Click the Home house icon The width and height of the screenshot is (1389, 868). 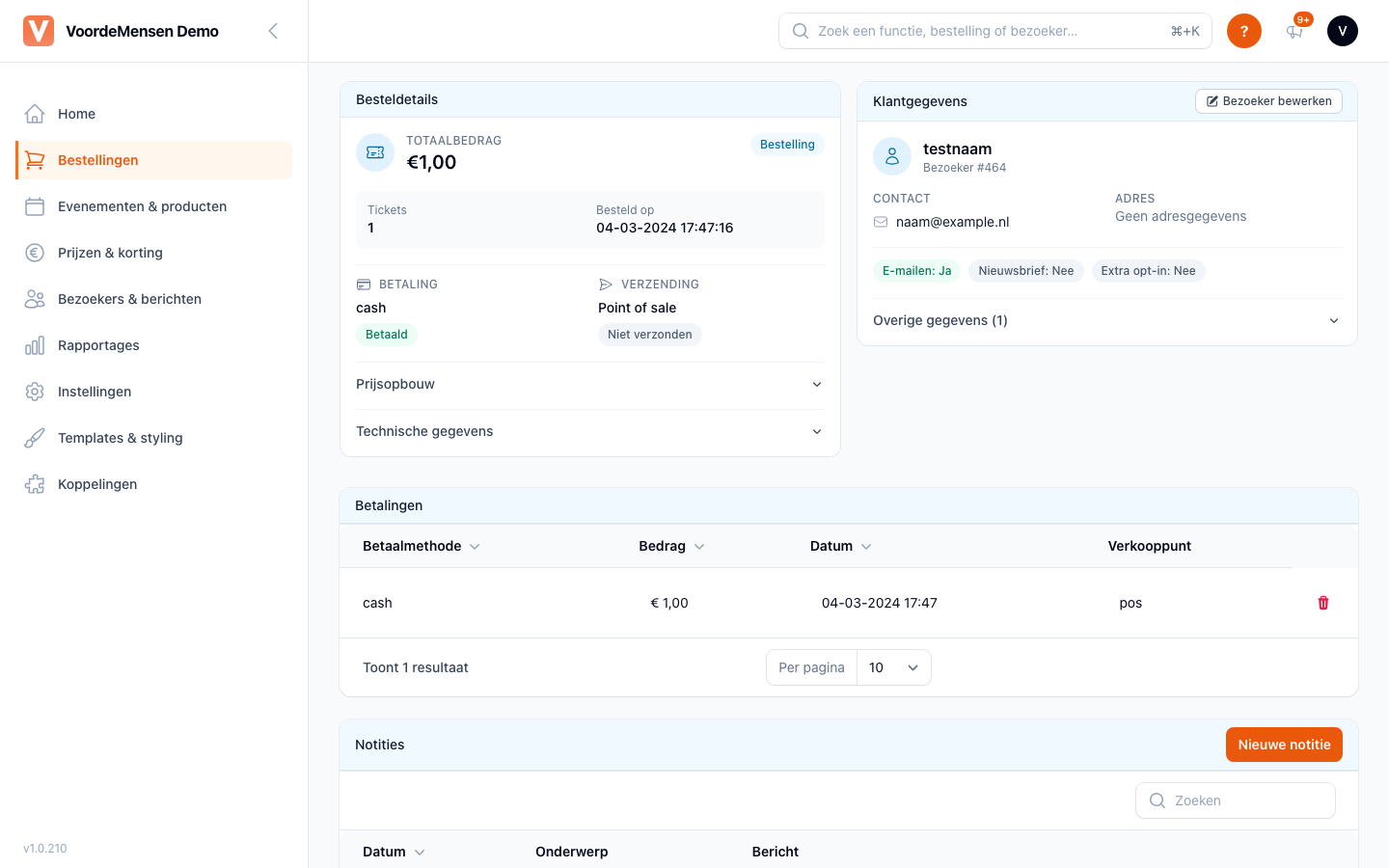click(x=35, y=114)
